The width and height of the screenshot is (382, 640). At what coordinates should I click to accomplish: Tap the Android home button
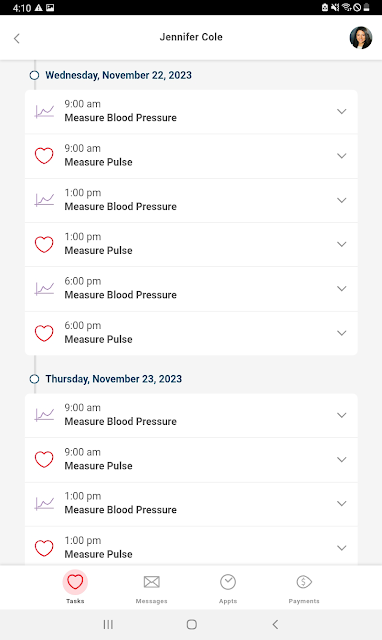pyautogui.click(x=191, y=624)
